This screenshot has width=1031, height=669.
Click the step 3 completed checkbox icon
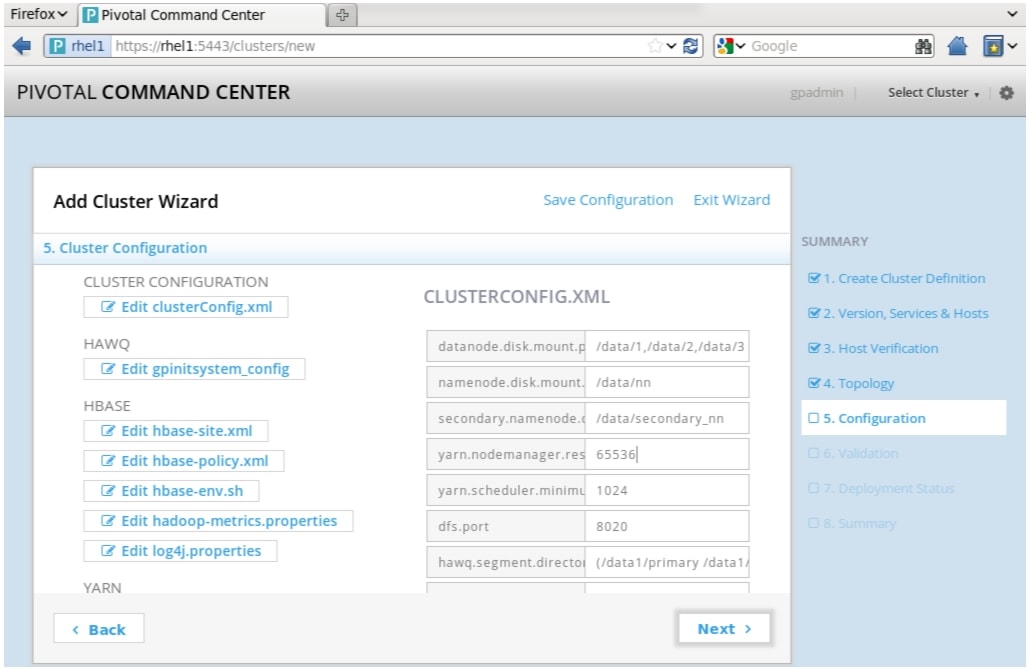click(x=814, y=348)
